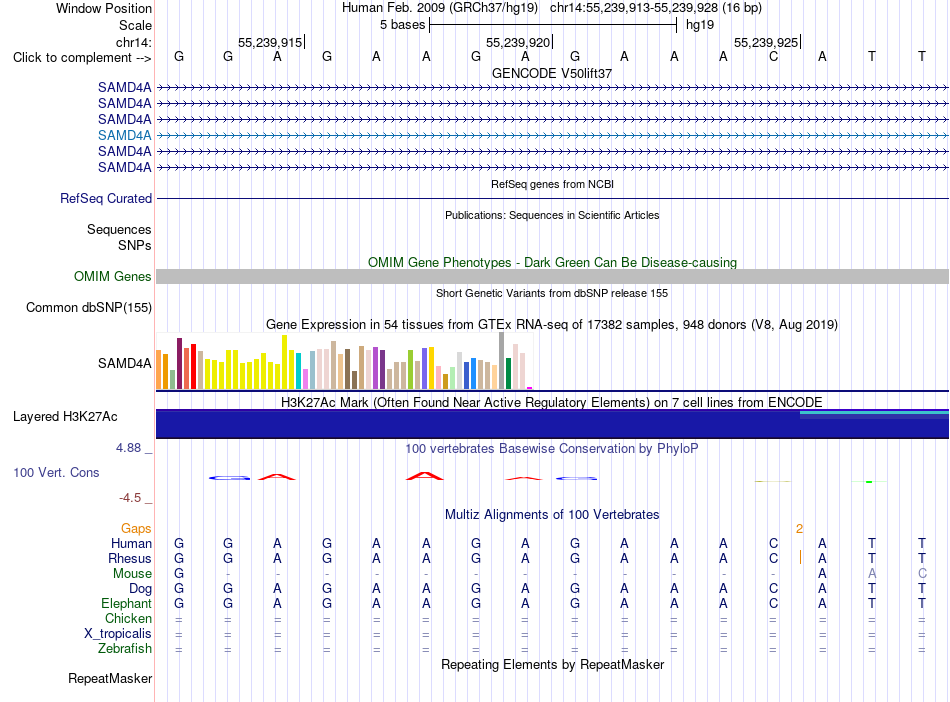Click the "5 bases" scale bar label

pos(402,25)
